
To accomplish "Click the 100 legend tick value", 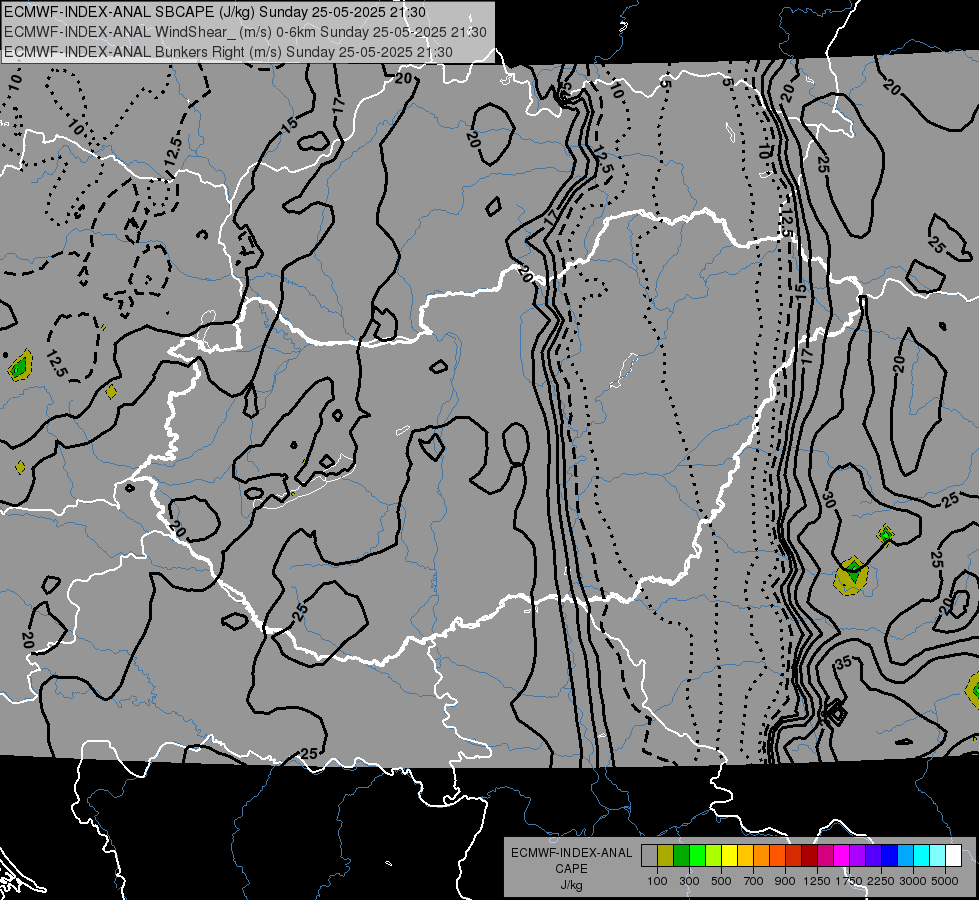I will [657, 881].
